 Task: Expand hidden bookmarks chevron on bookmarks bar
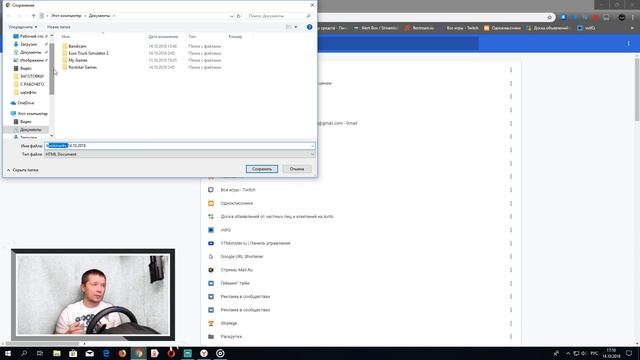[633, 28]
